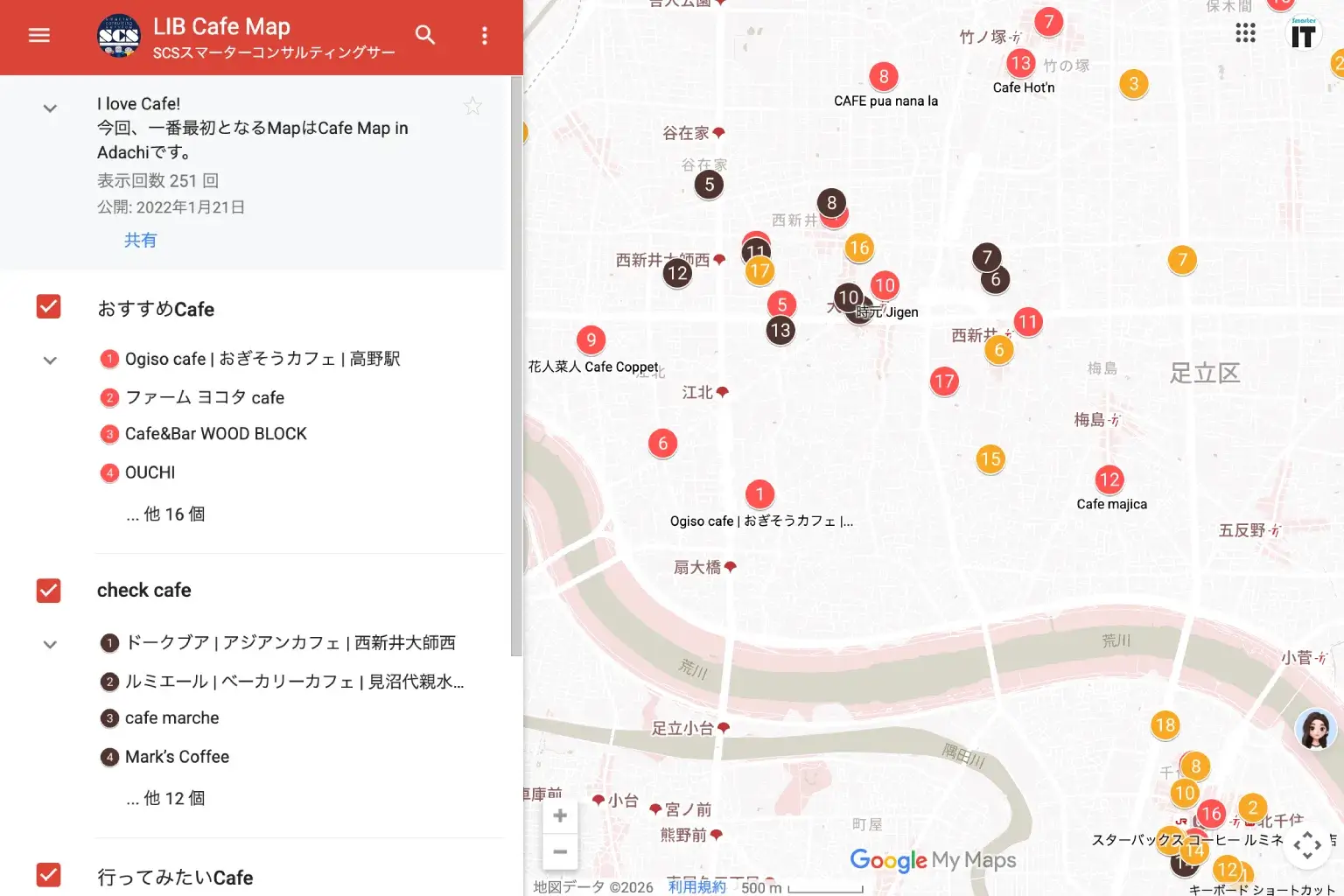Open the hamburger navigation menu
The image size is (1344, 896).
[38, 35]
